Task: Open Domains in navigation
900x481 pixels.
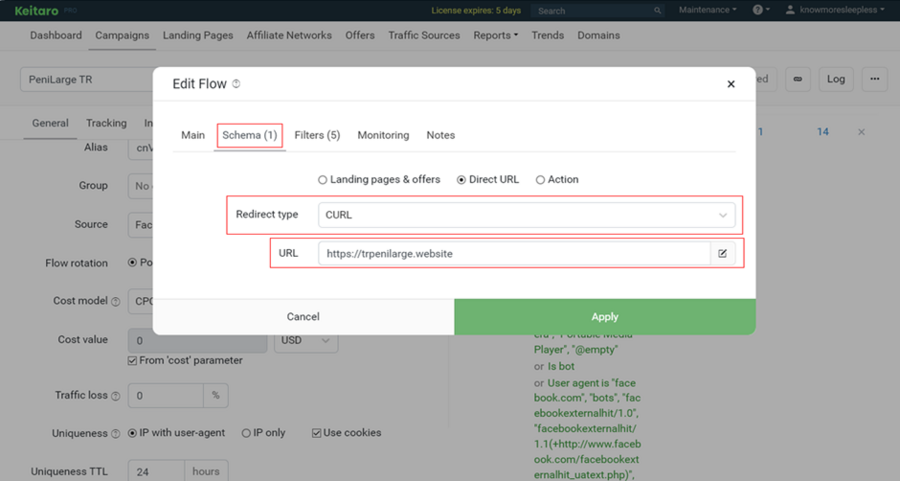Action: 599,36
